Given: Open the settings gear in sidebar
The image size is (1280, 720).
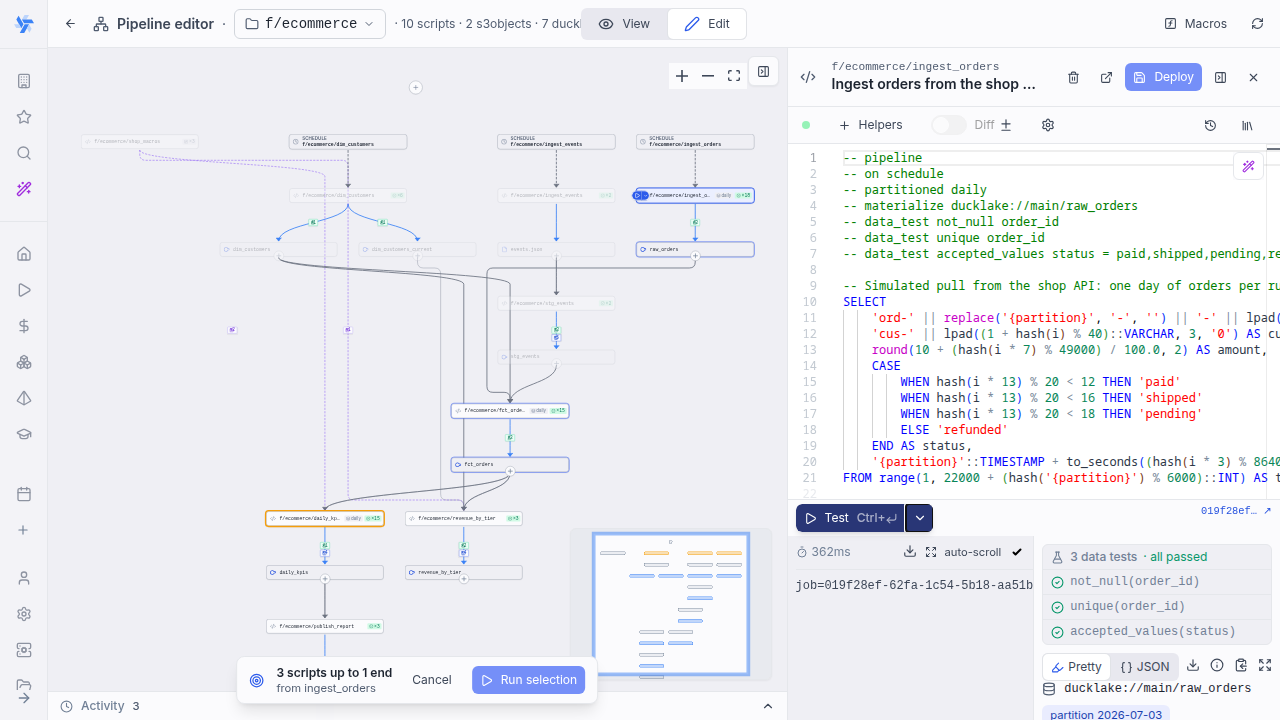Looking at the screenshot, I should pyautogui.click(x=24, y=614).
